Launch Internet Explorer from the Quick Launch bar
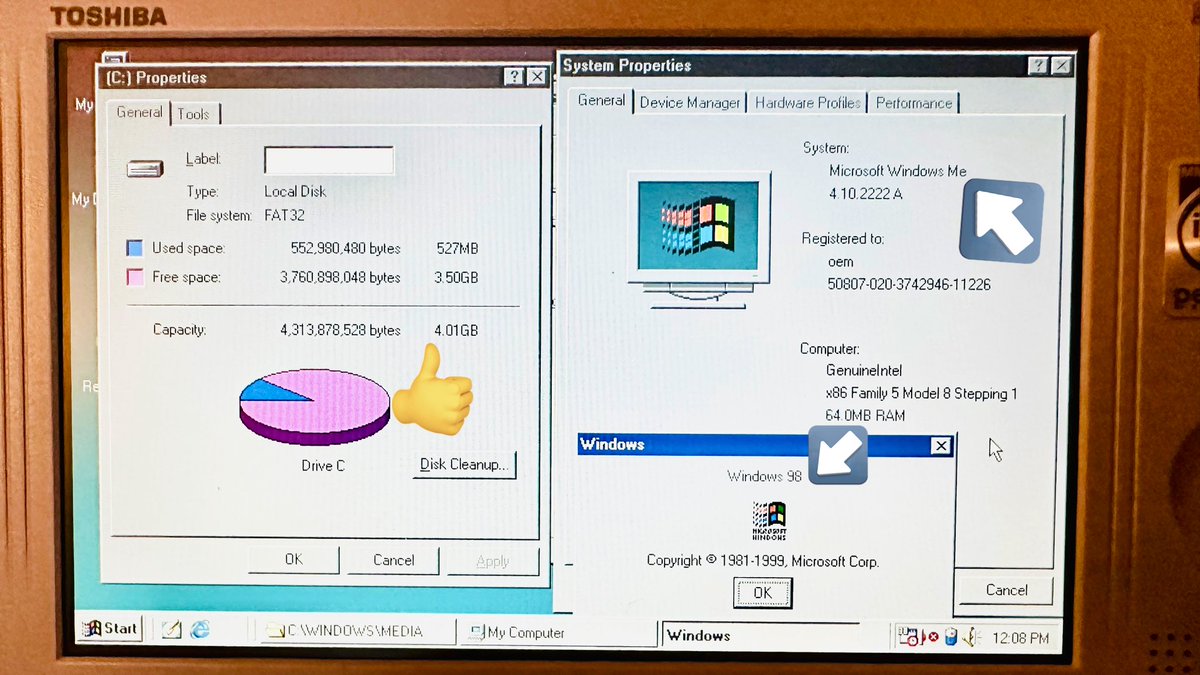1200x675 pixels. click(x=199, y=629)
